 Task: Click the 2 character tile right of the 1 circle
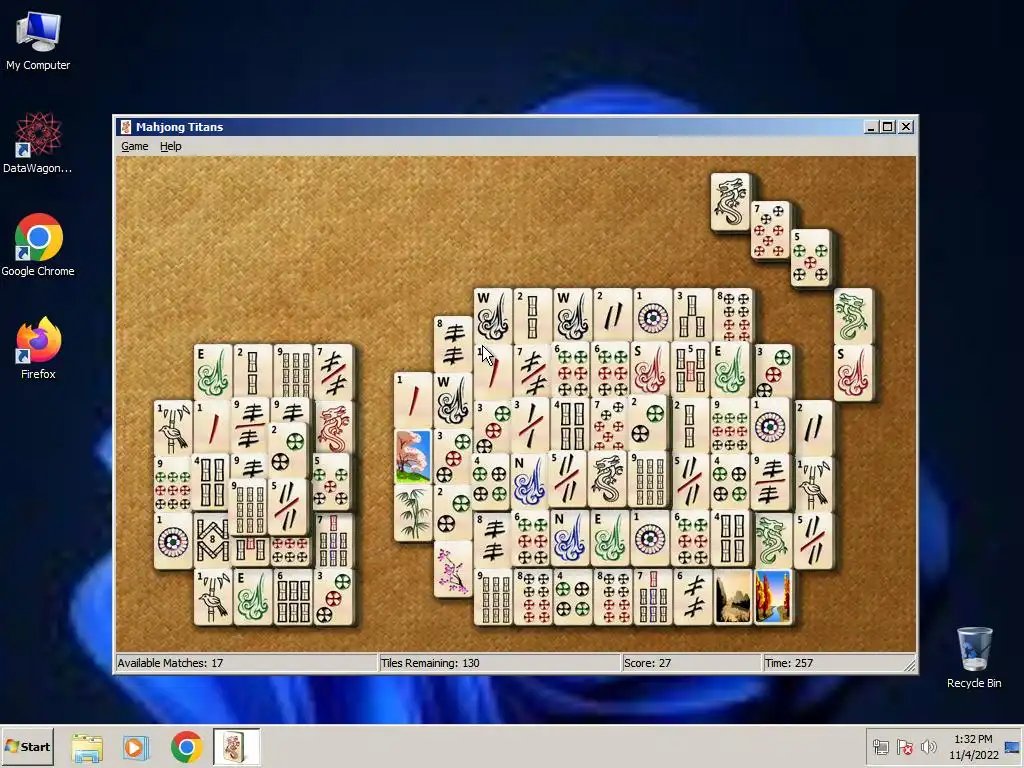814,428
